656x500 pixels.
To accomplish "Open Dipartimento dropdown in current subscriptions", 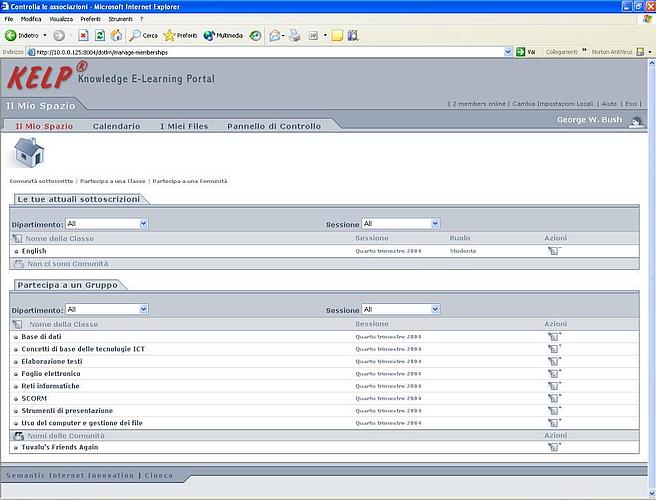I will coord(107,224).
